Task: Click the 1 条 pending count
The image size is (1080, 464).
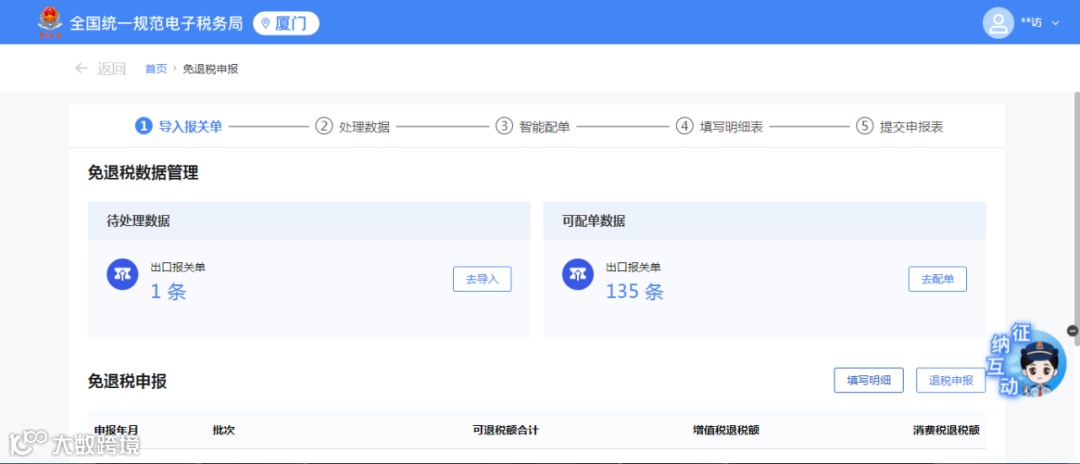Action: pos(169,292)
